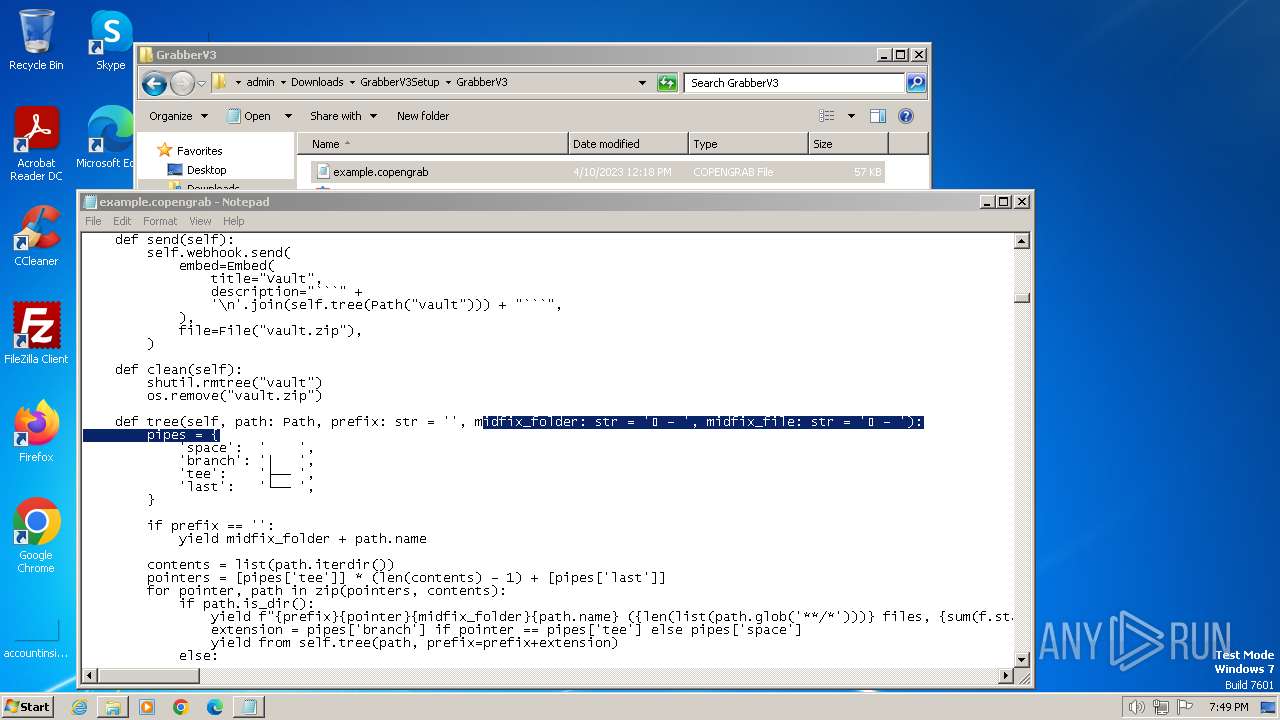Expand the view options dropdown arrow
The image size is (1280, 720).
coord(851,116)
